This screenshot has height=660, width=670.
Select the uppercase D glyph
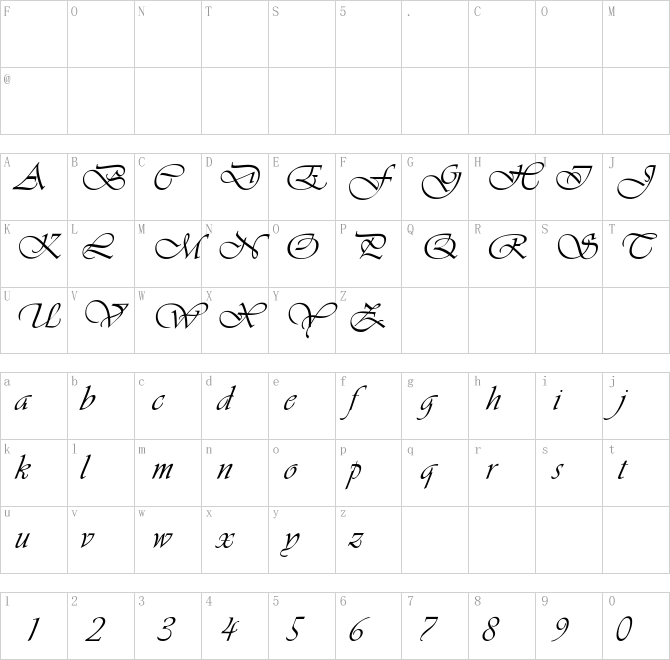click(241, 176)
